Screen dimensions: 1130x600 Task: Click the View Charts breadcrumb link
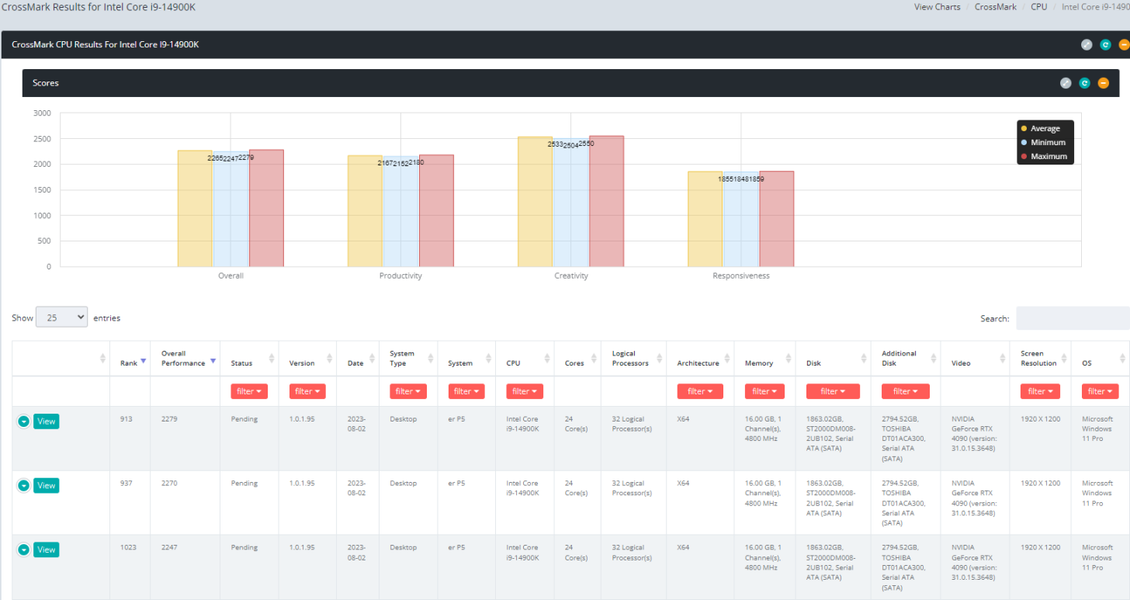(937, 6)
